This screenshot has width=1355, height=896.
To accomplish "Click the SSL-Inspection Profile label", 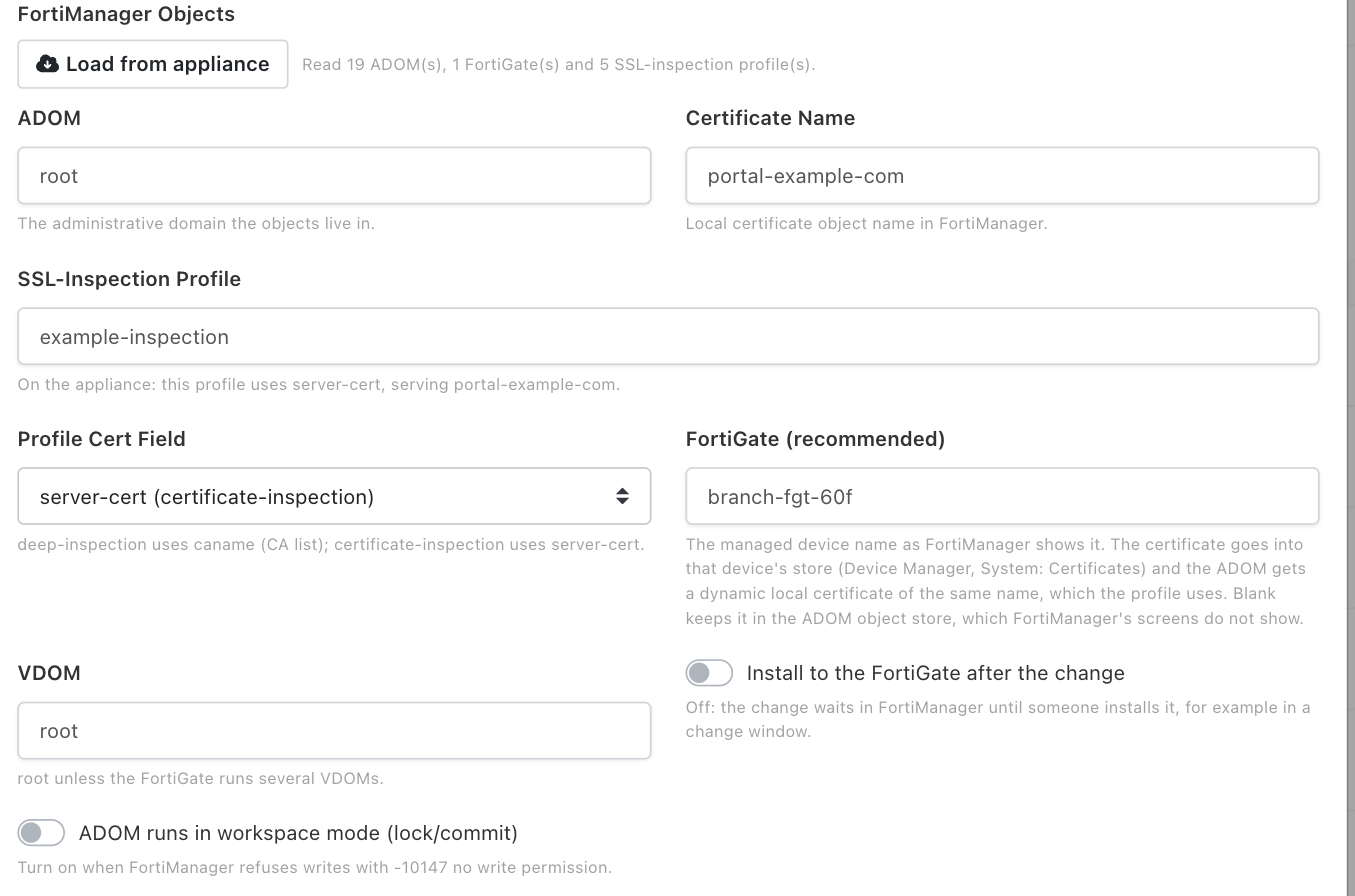I will point(129,279).
